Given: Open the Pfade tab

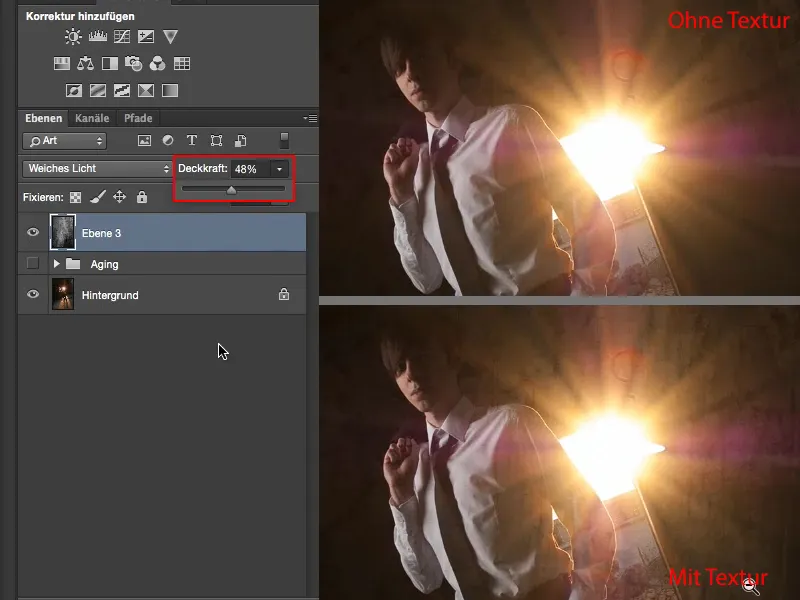Looking at the screenshot, I should coord(139,118).
